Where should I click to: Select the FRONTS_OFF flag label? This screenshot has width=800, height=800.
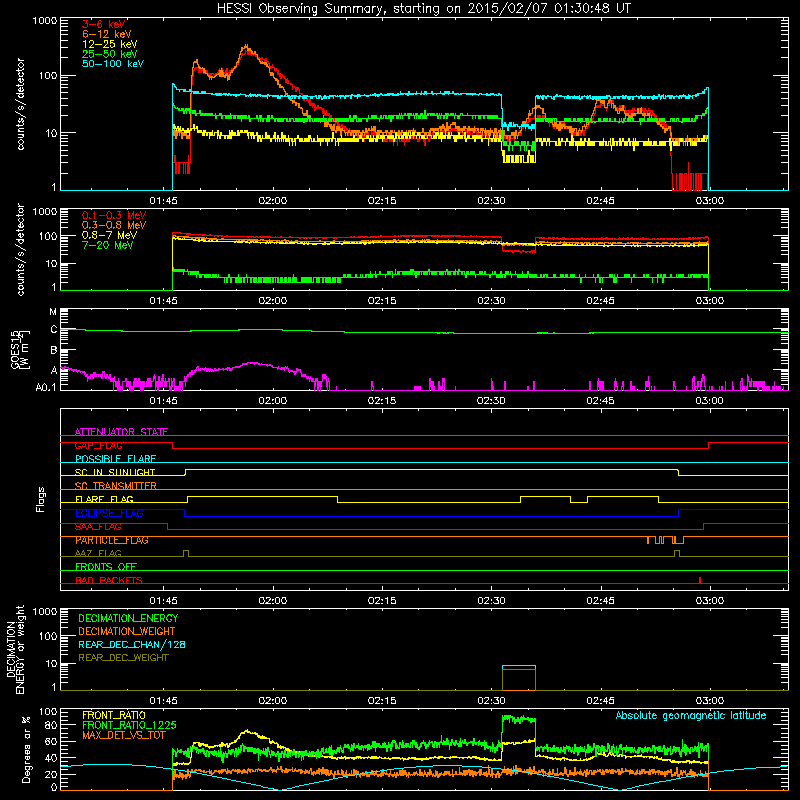coord(106,567)
